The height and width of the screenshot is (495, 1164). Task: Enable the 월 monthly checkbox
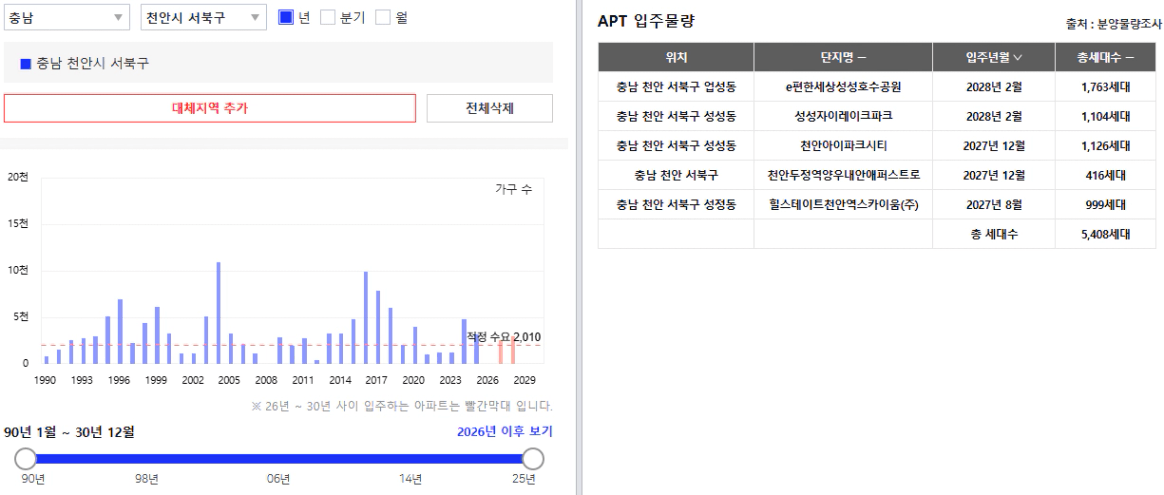(382, 18)
